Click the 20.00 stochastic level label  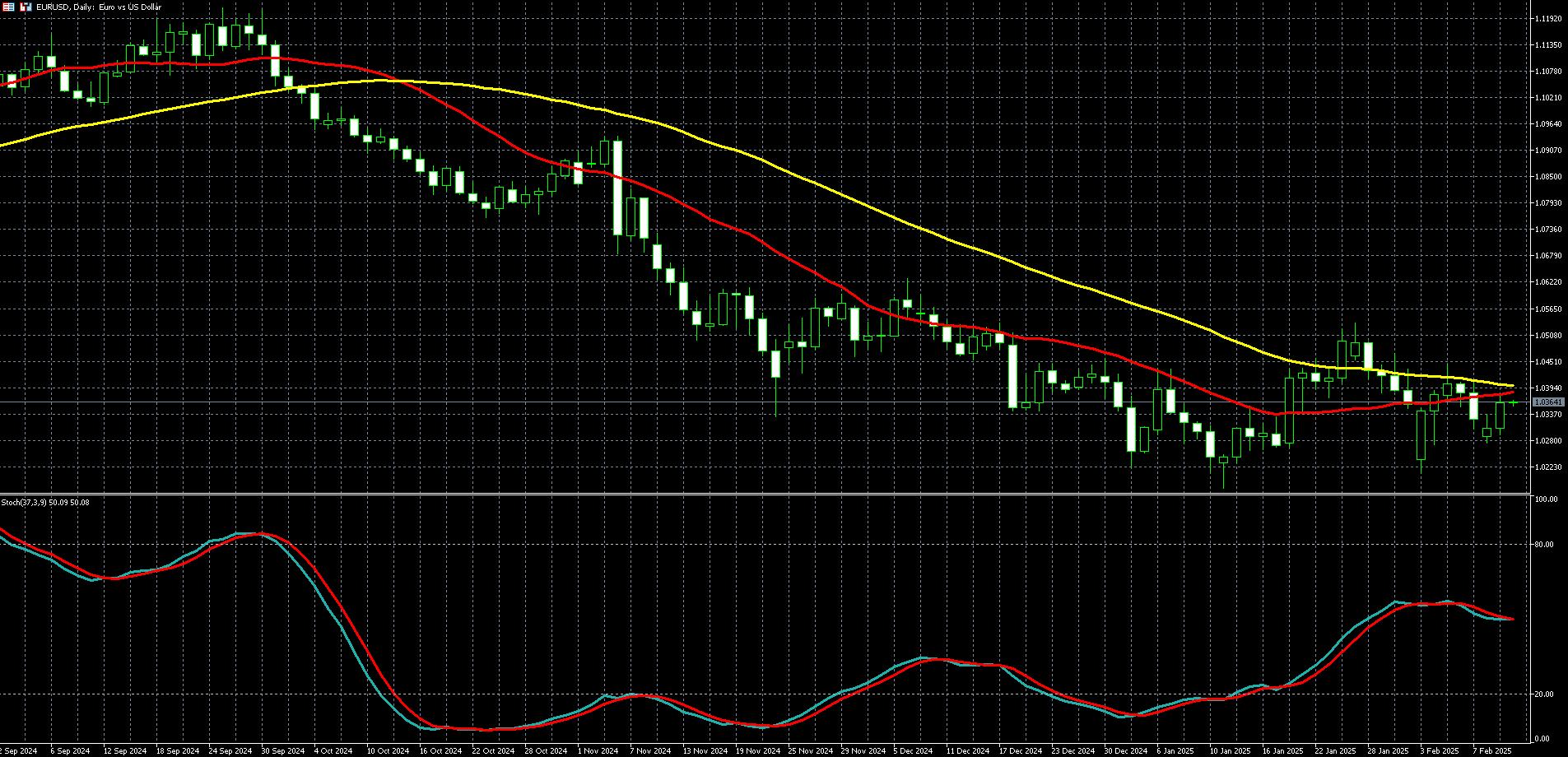(x=1545, y=694)
